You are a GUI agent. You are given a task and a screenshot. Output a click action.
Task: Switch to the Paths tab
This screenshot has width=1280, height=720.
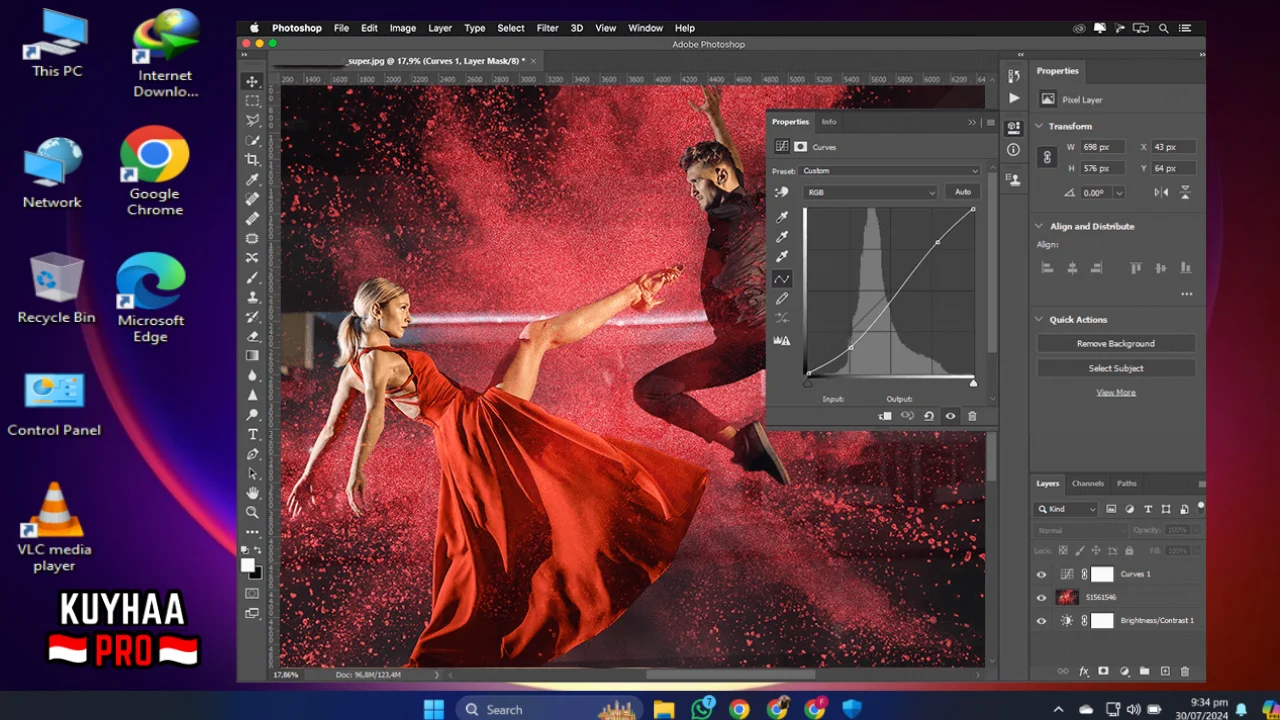pos(1127,483)
